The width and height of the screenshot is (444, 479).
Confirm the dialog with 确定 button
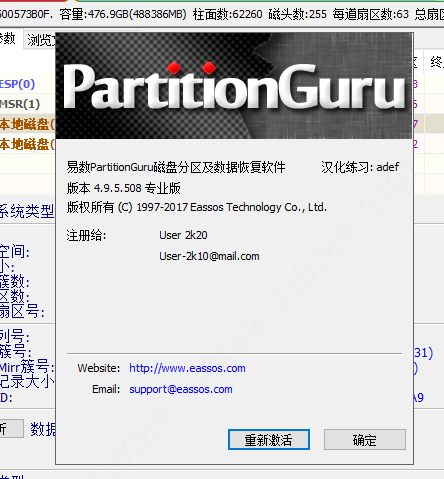365,440
